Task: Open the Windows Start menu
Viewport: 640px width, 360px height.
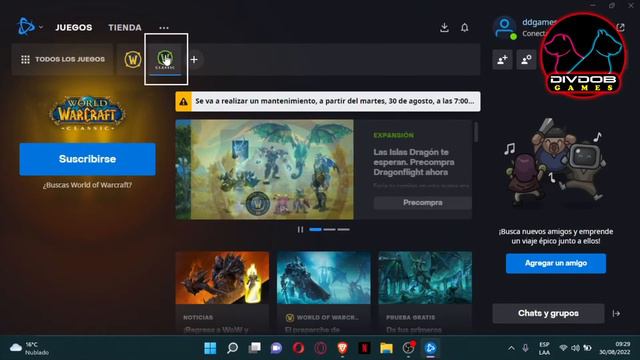Action: pos(210,348)
